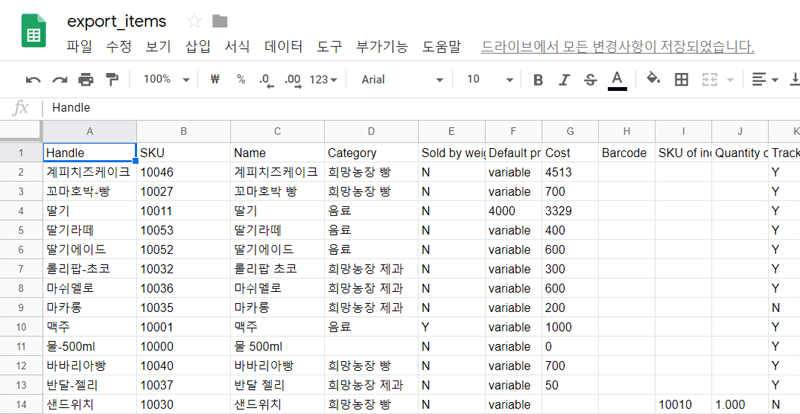
Task: Select cost cell 4513
Action: 570,173
